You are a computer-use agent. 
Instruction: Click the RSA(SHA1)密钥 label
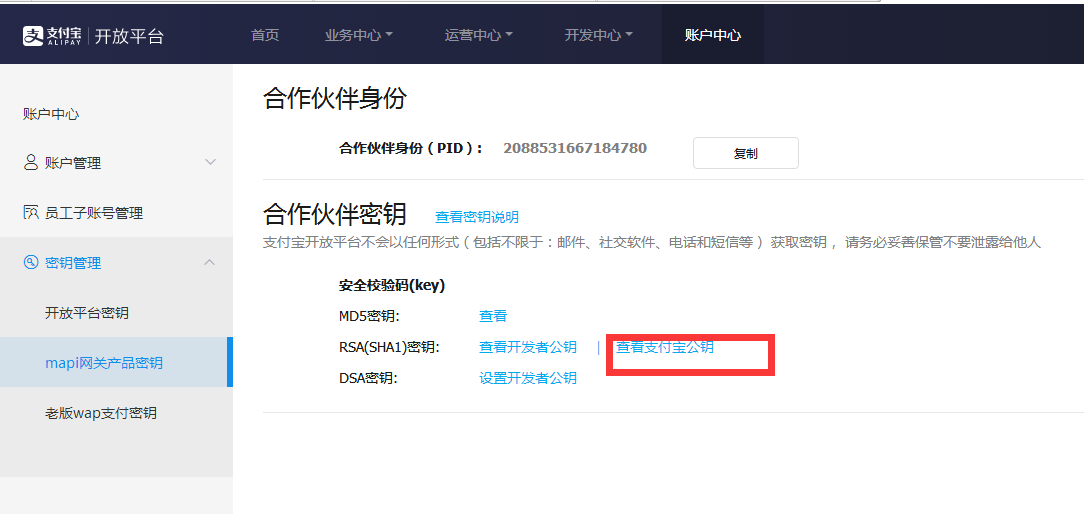(389, 347)
